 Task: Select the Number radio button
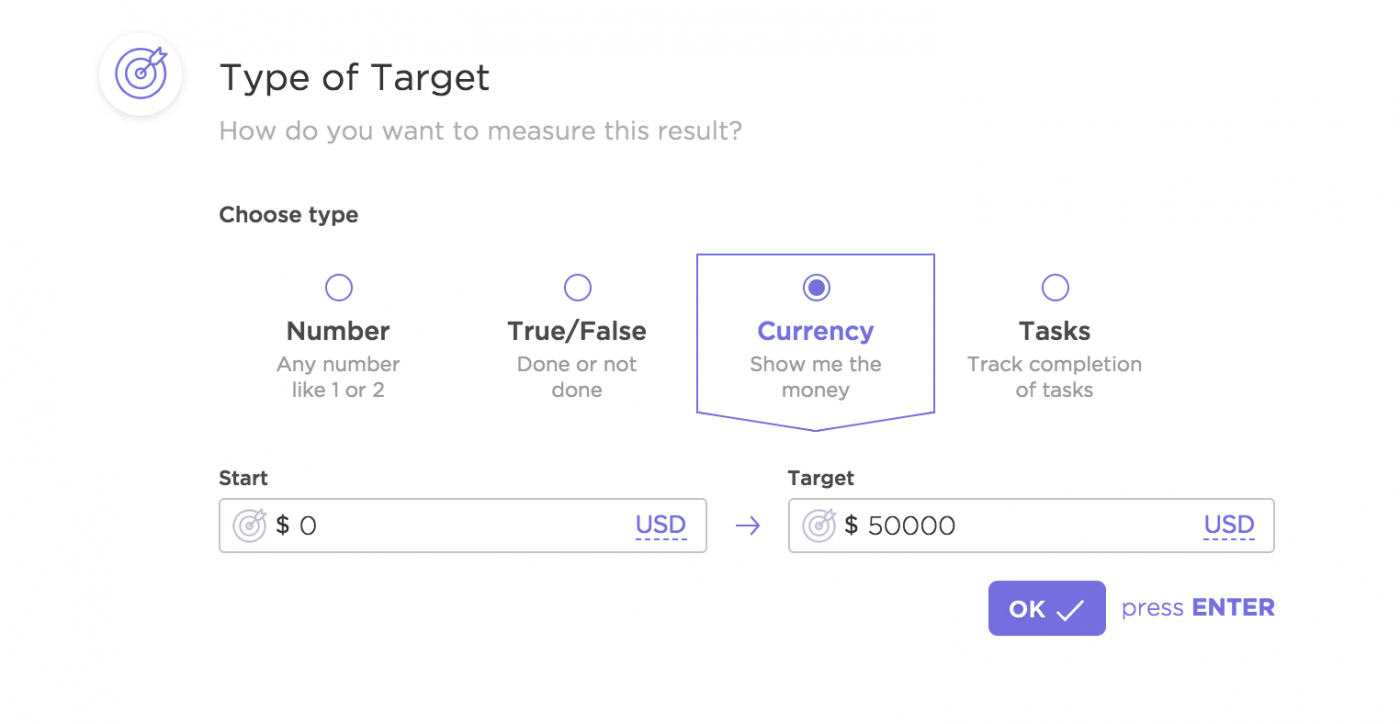pyautogui.click(x=339, y=288)
